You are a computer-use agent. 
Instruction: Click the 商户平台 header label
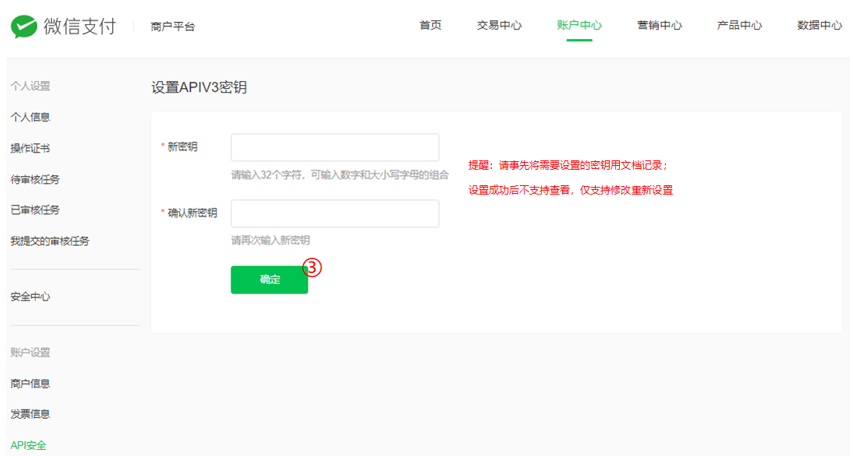[172, 27]
